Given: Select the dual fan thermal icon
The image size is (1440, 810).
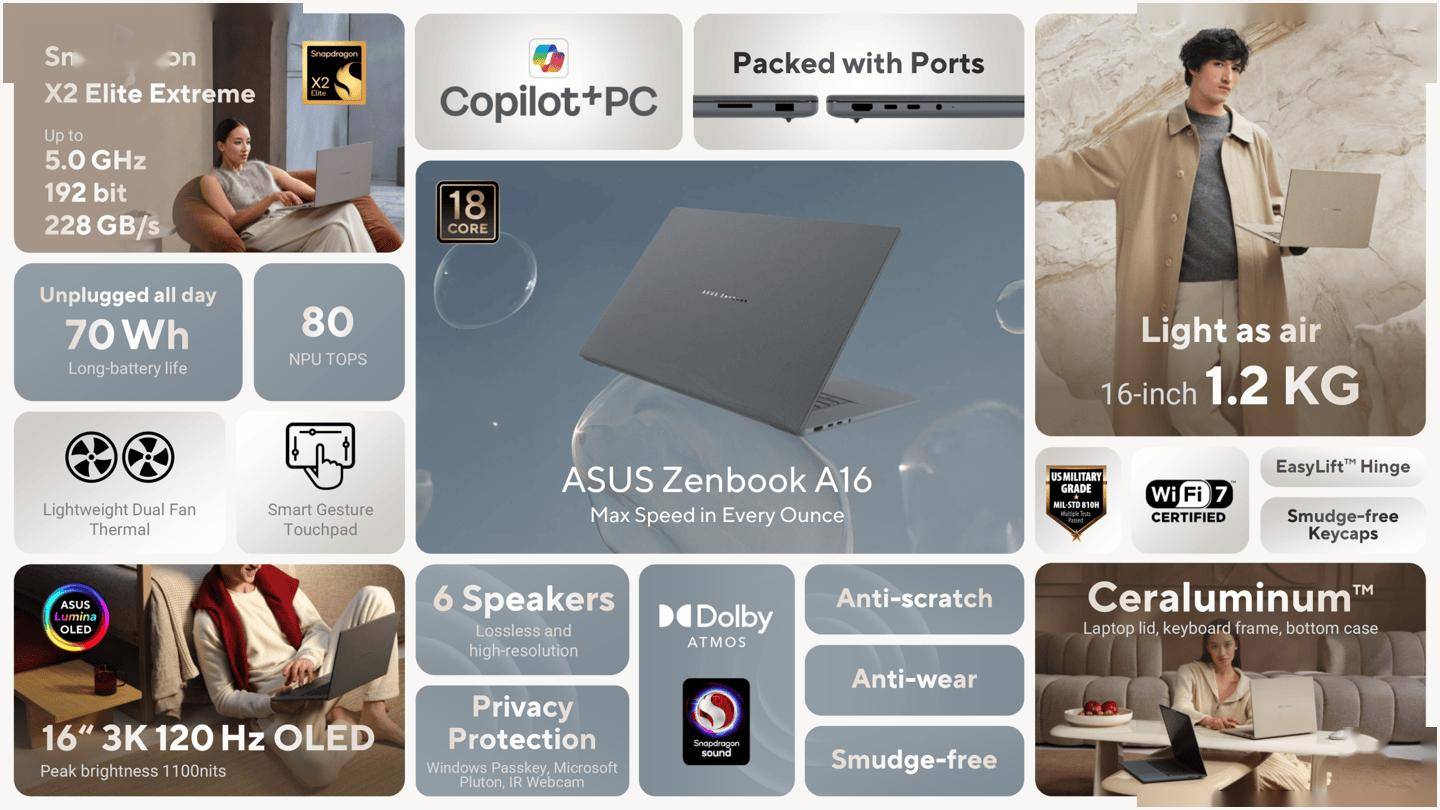Looking at the screenshot, I should (120, 458).
